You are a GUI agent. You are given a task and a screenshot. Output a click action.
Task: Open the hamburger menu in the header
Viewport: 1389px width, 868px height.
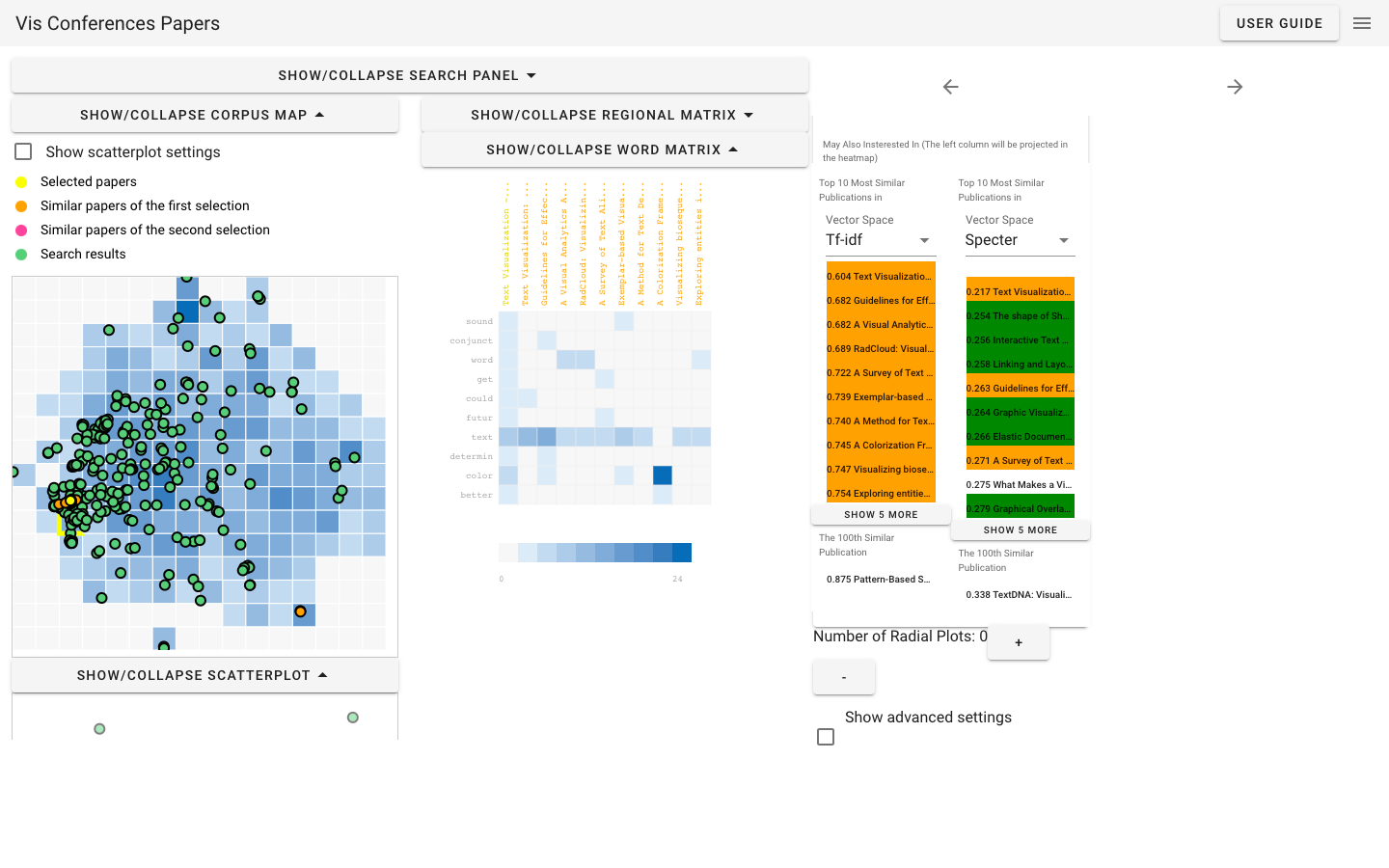pyautogui.click(x=1362, y=23)
